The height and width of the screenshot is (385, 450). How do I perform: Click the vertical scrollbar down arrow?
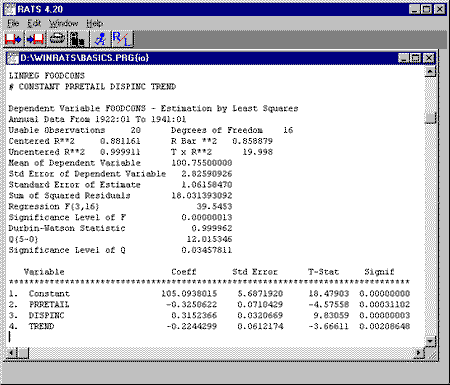pyautogui.click(x=430, y=341)
